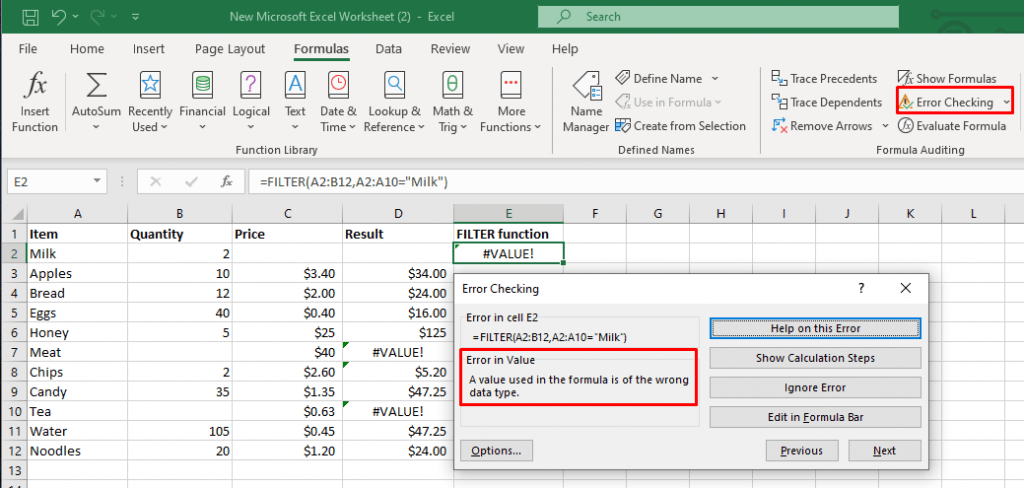Image resolution: width=1024 pixels, height=488 pixels.
Task: Open the Logical functions icon
Action: click(x=251, y=86)
